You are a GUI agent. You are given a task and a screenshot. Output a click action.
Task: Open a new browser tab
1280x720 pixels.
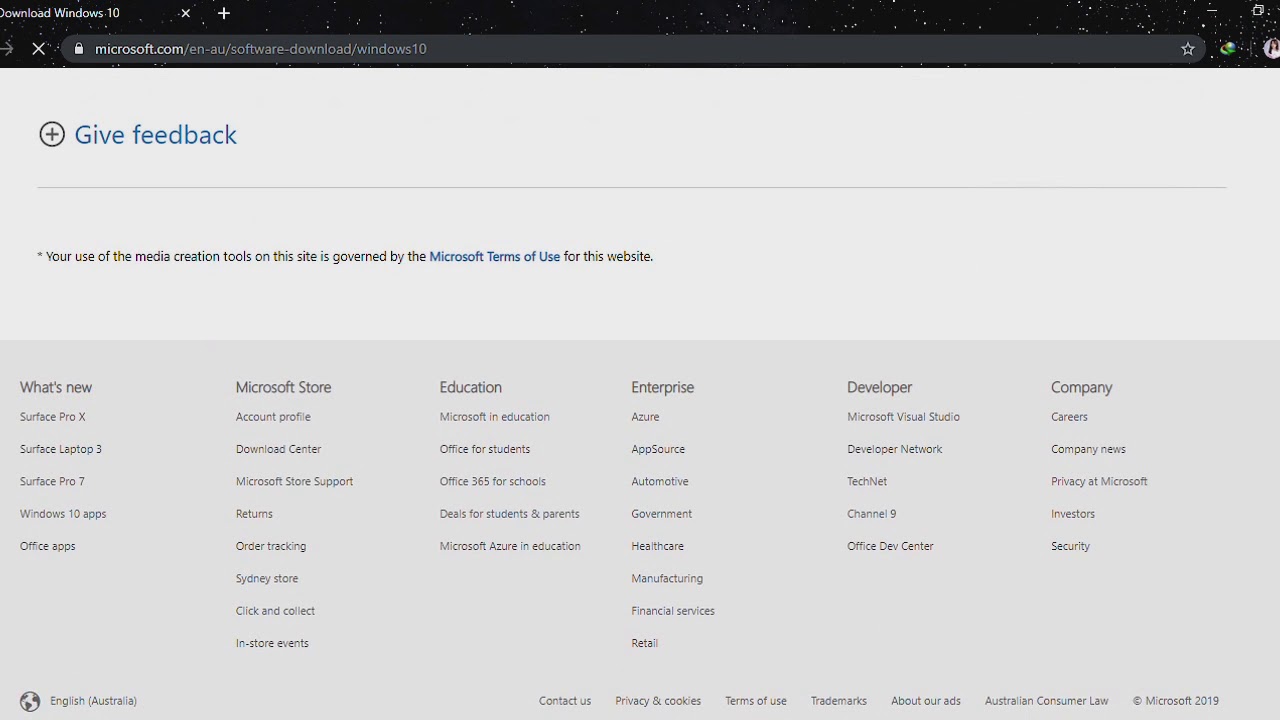[x=224, y=13]
